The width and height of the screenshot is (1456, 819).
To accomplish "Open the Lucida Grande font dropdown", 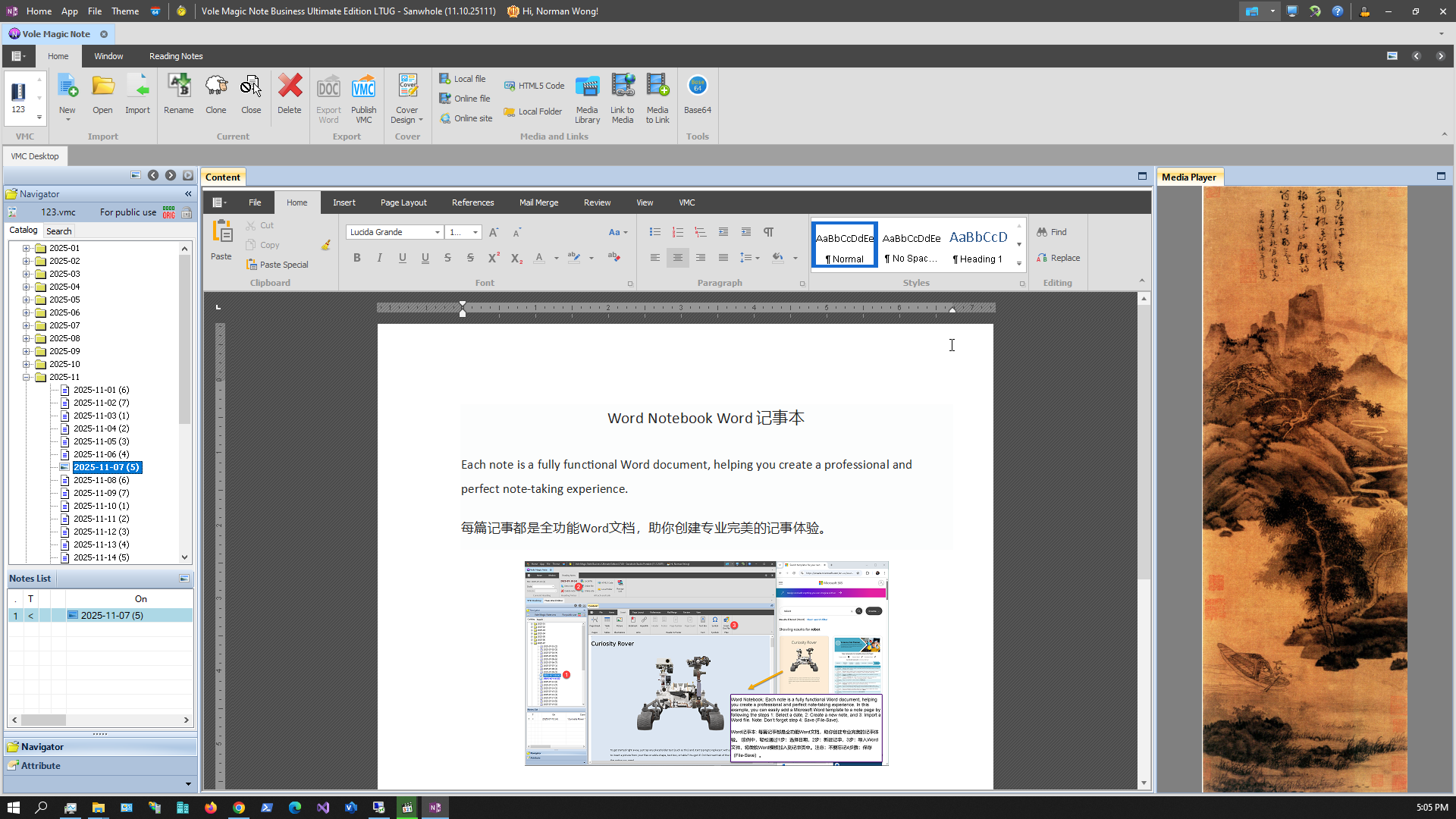I will [x=438, y=232].
